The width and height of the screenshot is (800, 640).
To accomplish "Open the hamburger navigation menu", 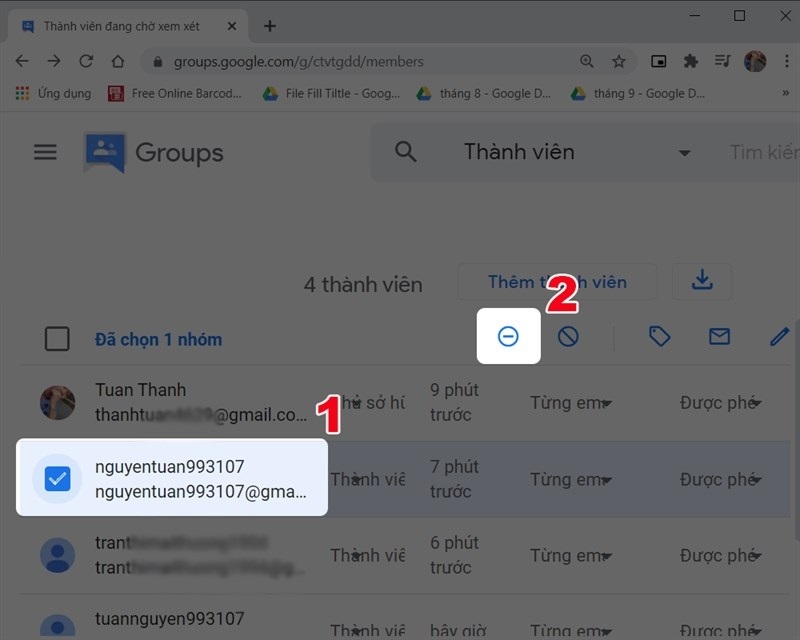I will pyautogui.click(x=45, y=152).
